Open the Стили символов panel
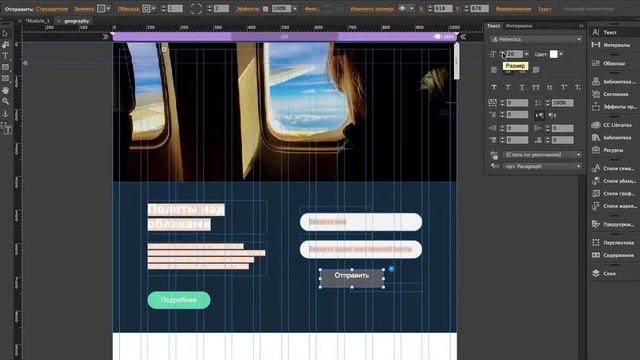640x360 pixels. click(x=614, y=168)
